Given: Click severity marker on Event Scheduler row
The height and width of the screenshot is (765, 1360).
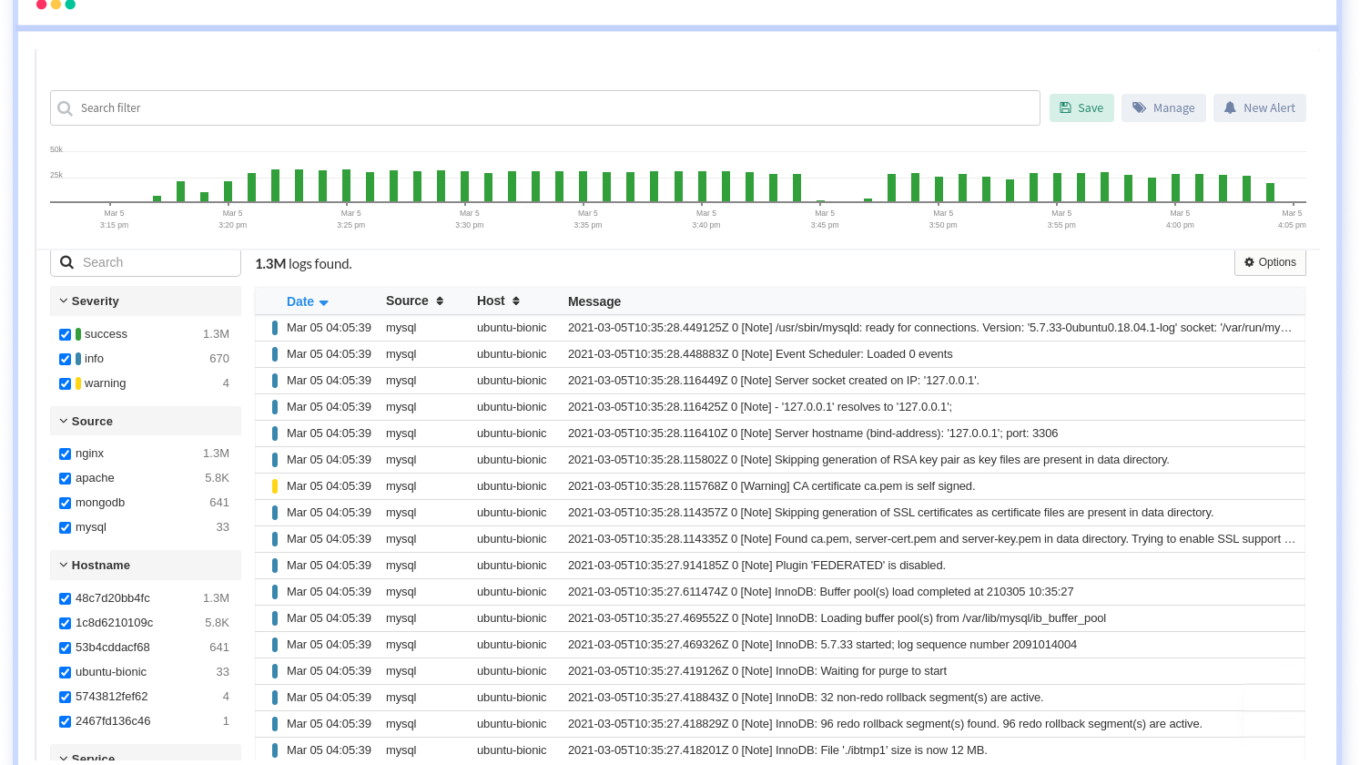Looking at the screenshot, I should [275, 354].
